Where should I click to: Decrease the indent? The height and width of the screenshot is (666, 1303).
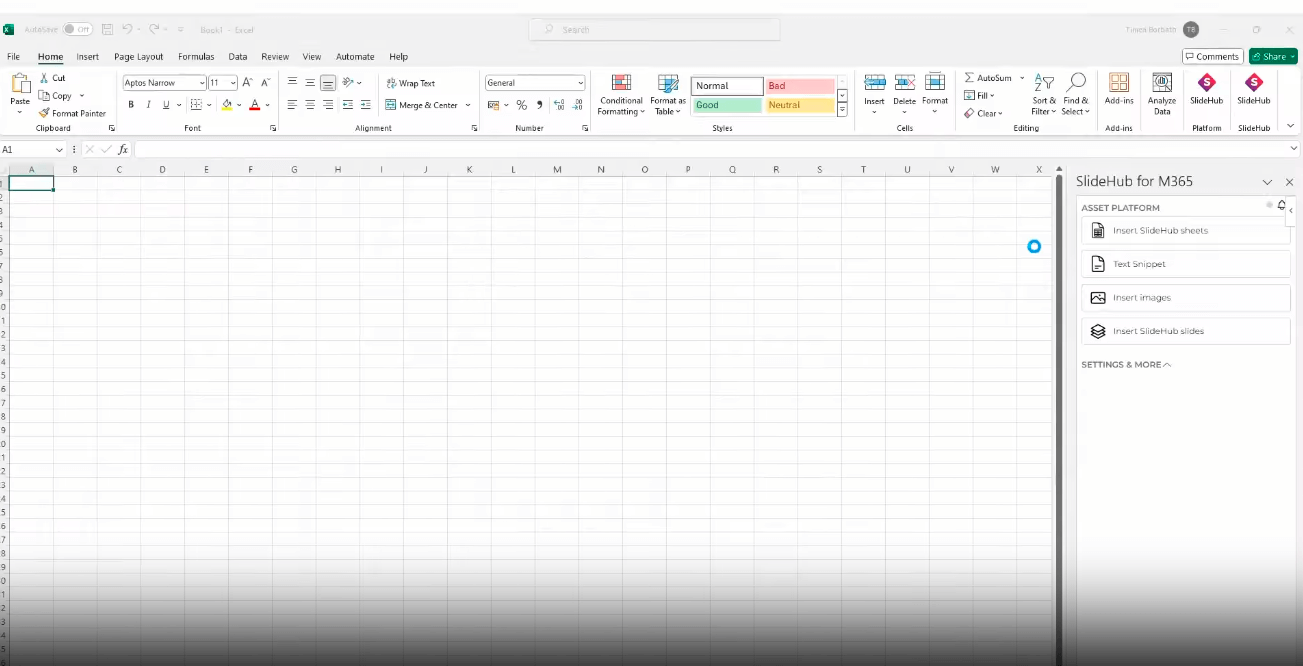coord(347,105)
